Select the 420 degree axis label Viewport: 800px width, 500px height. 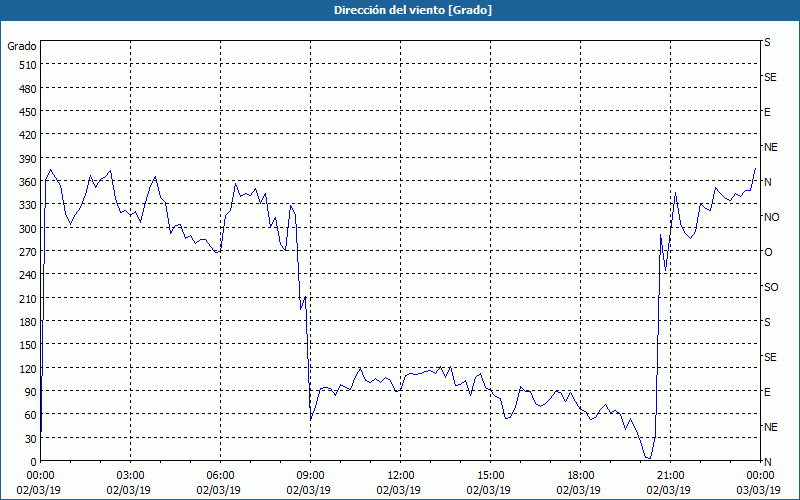(27, 135)
